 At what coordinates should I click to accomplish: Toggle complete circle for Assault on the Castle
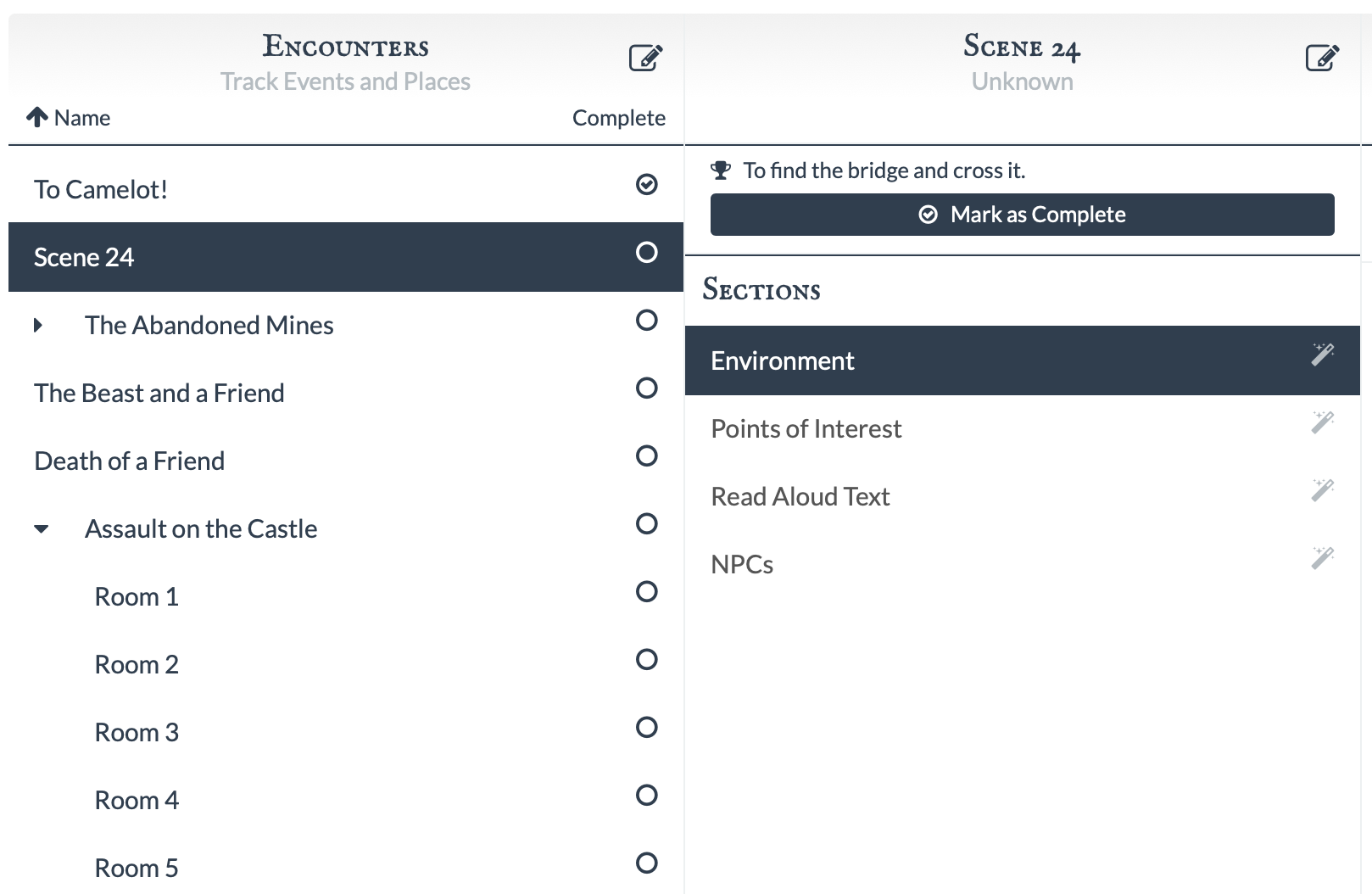(647, 523)
